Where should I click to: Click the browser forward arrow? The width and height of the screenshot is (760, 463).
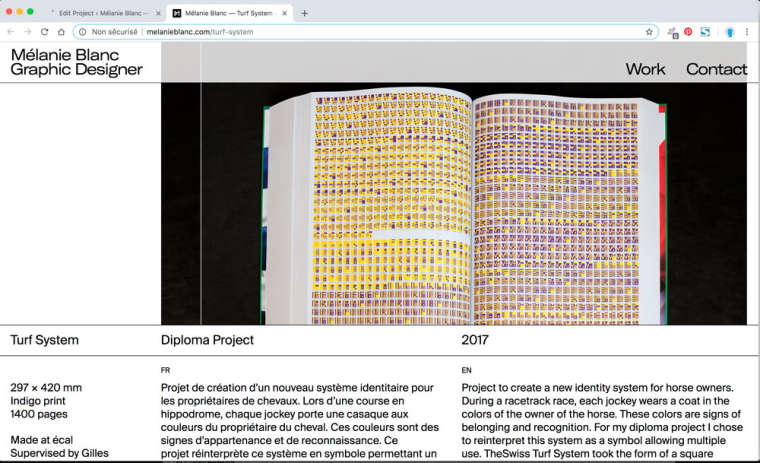(27, 32)
